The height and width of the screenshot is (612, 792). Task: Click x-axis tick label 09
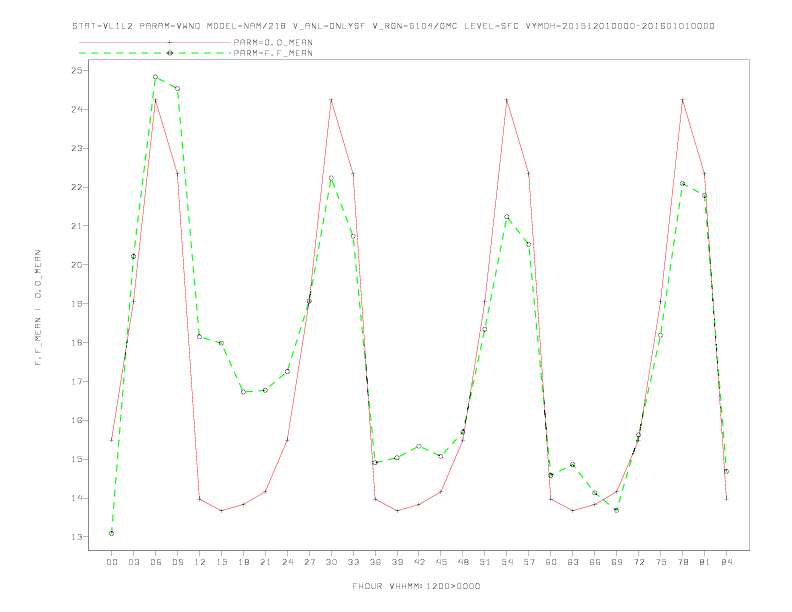click(177, 562)
